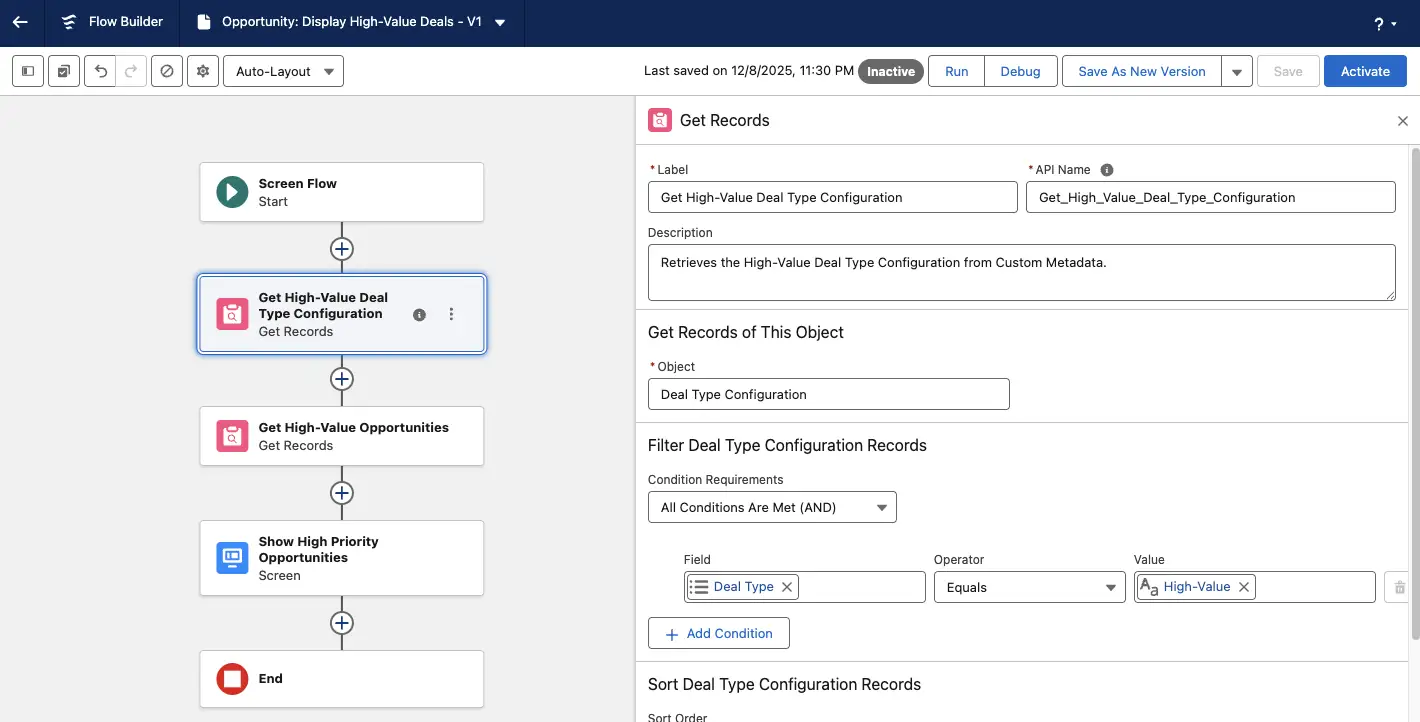Screen dimensions: 1420x722
Task: Open the help question-mark menu
Action: [x=1385, y=24]
